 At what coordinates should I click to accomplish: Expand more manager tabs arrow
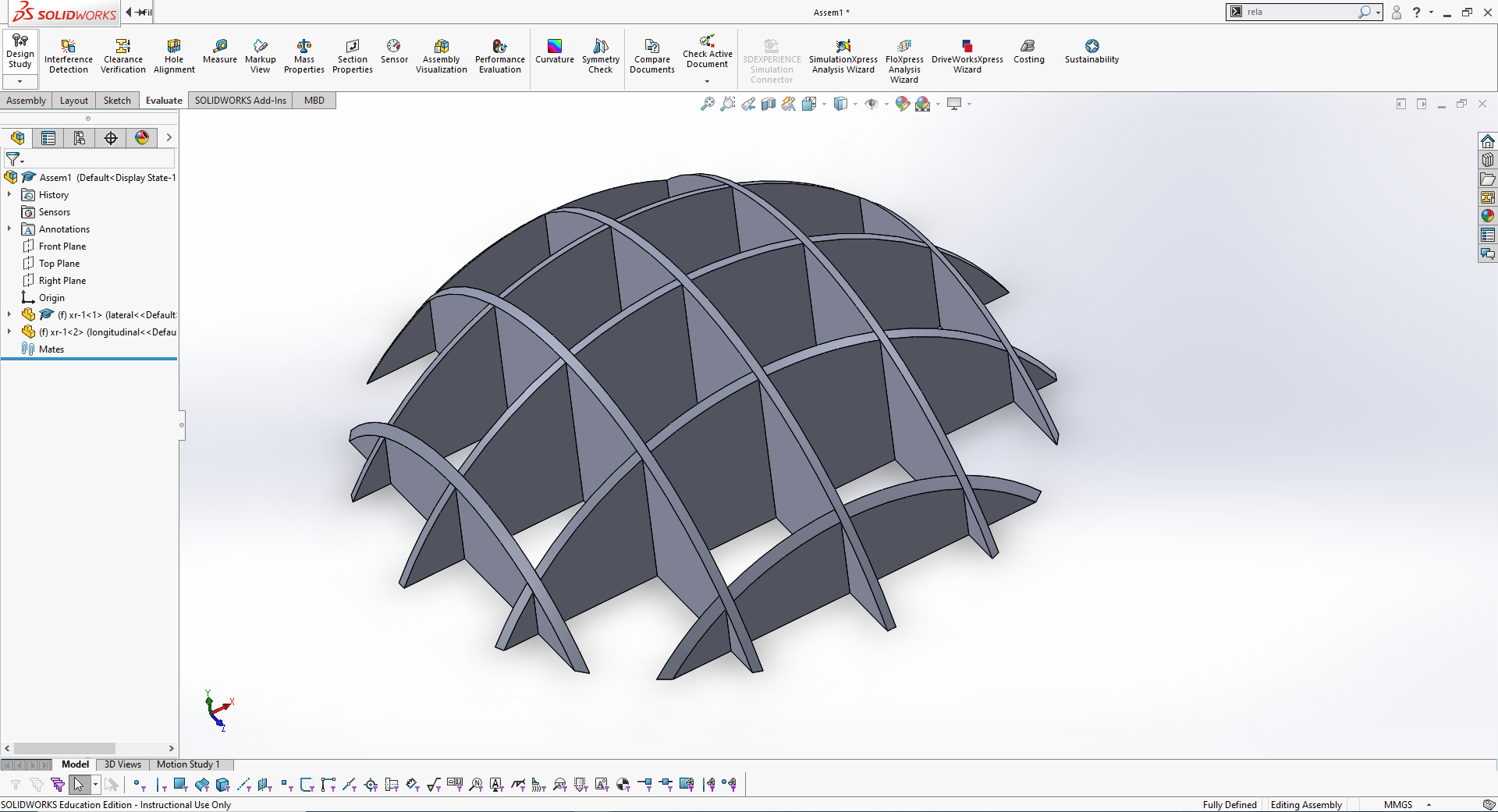pyautogui.click(x=169, y=138)
